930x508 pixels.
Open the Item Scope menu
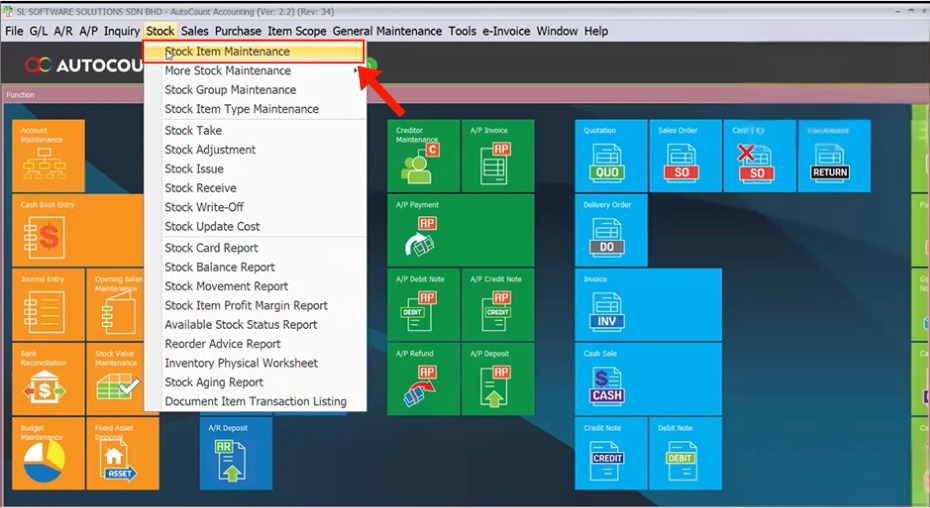pyautogui.click(x=297, y=31)
